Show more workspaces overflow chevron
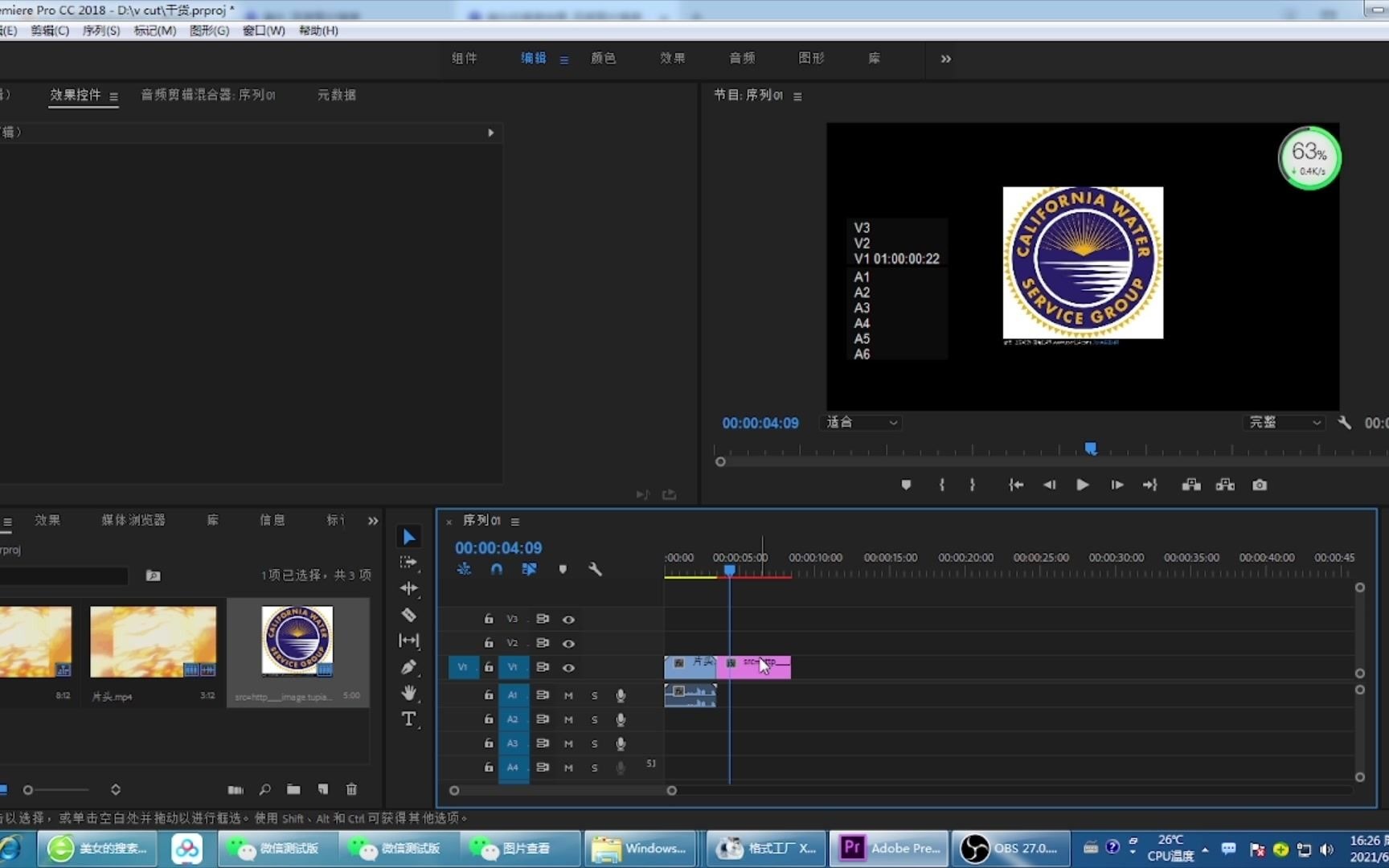This screenshot has height=868, width=1389. click(x=946, y=59)
